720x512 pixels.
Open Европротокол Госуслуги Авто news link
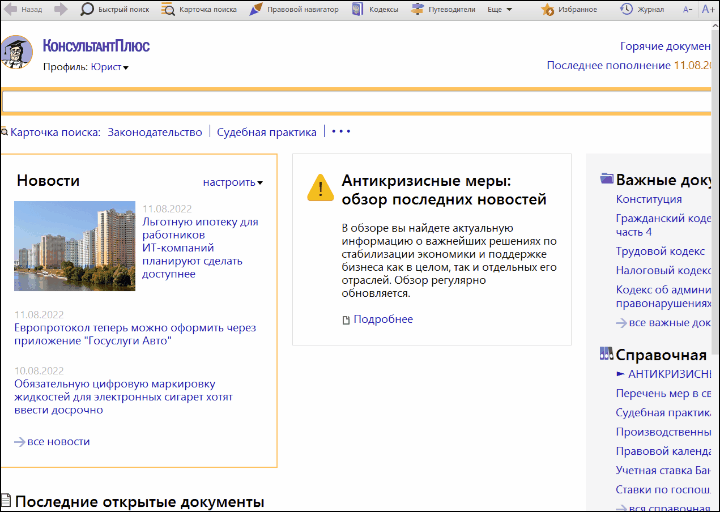pos(135,334)
